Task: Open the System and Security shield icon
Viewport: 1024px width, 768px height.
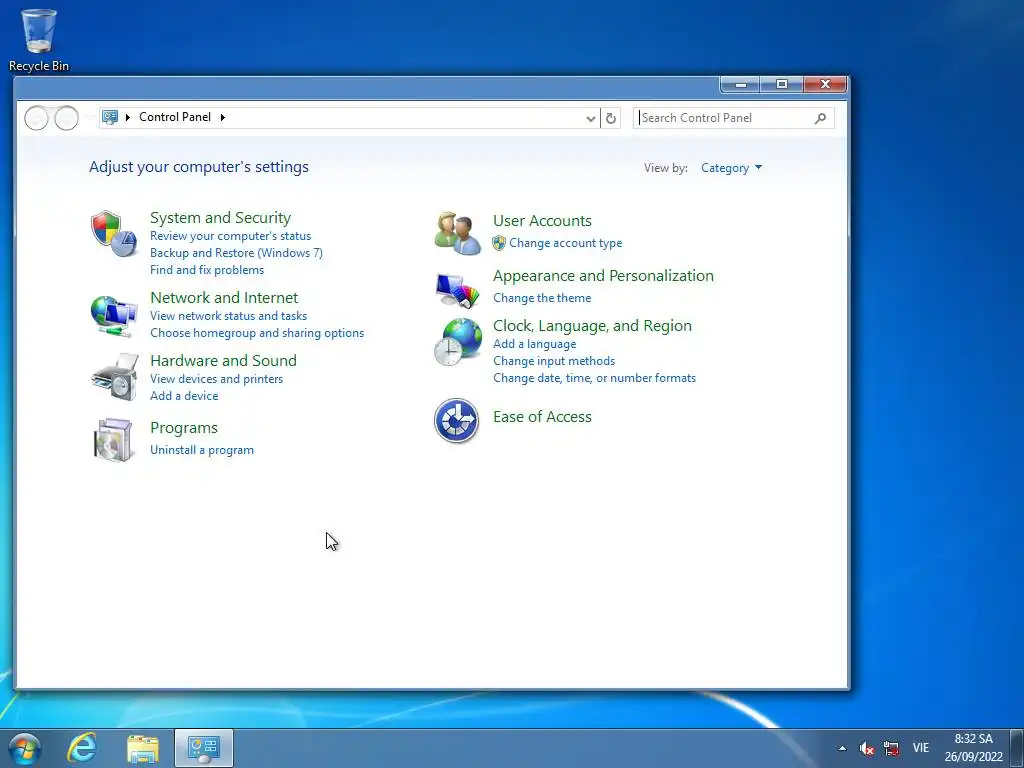Action: 114,234
